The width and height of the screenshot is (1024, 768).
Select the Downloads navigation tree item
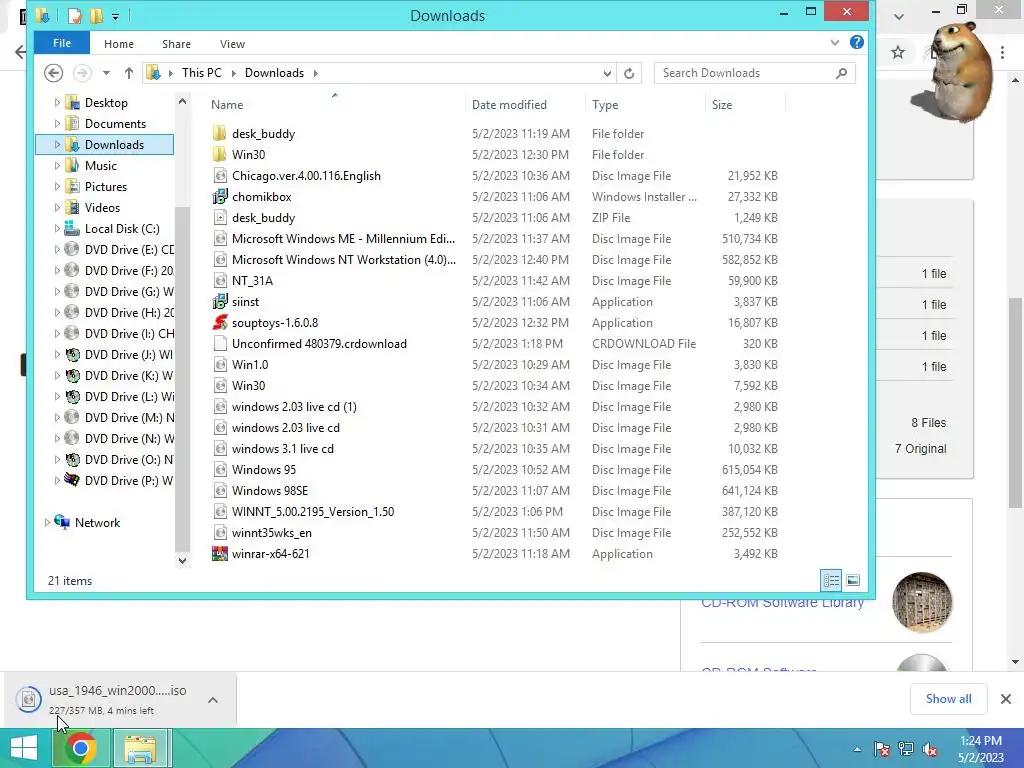click(x=105, y=144)
